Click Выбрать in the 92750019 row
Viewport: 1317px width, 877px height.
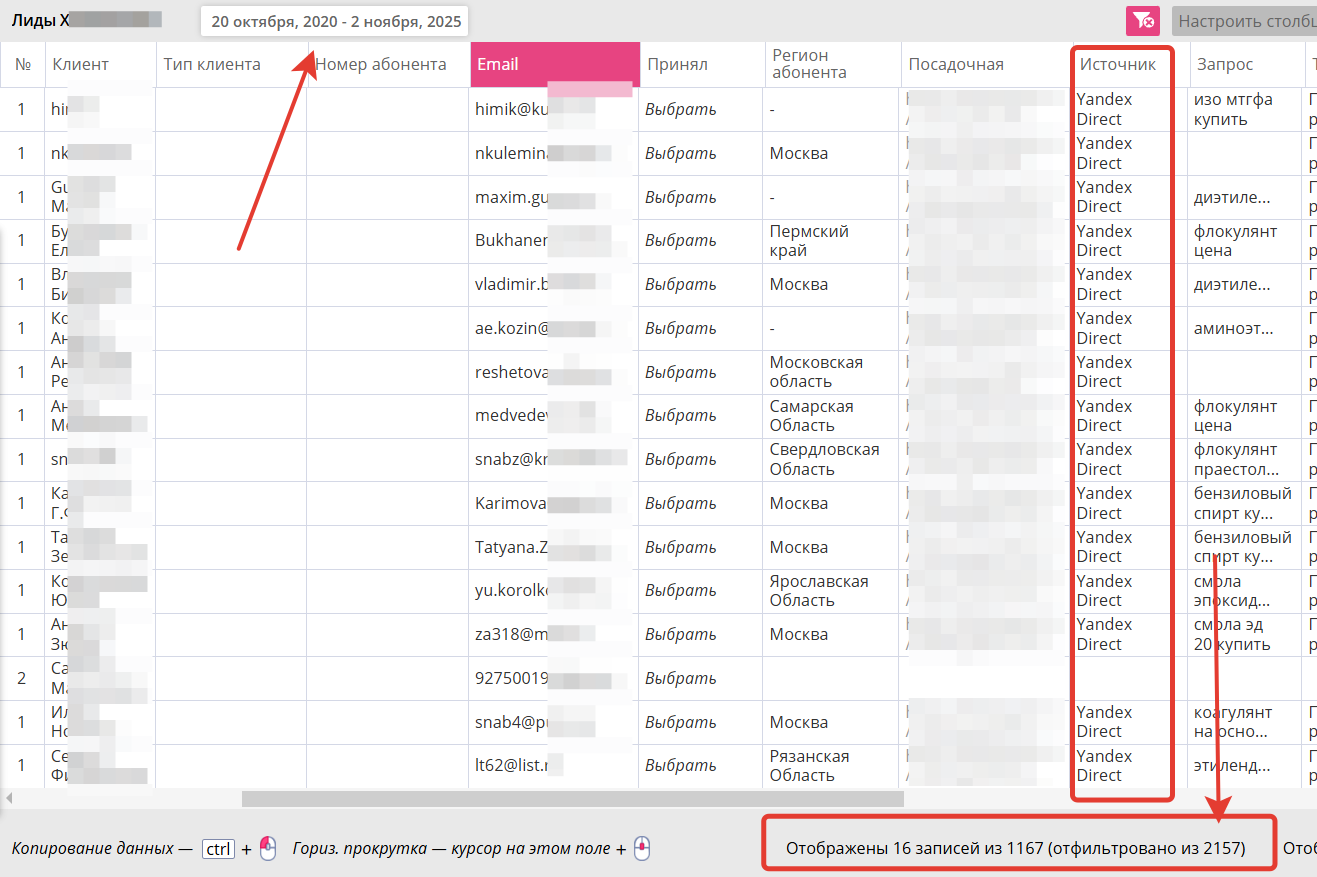click(680, 678)
